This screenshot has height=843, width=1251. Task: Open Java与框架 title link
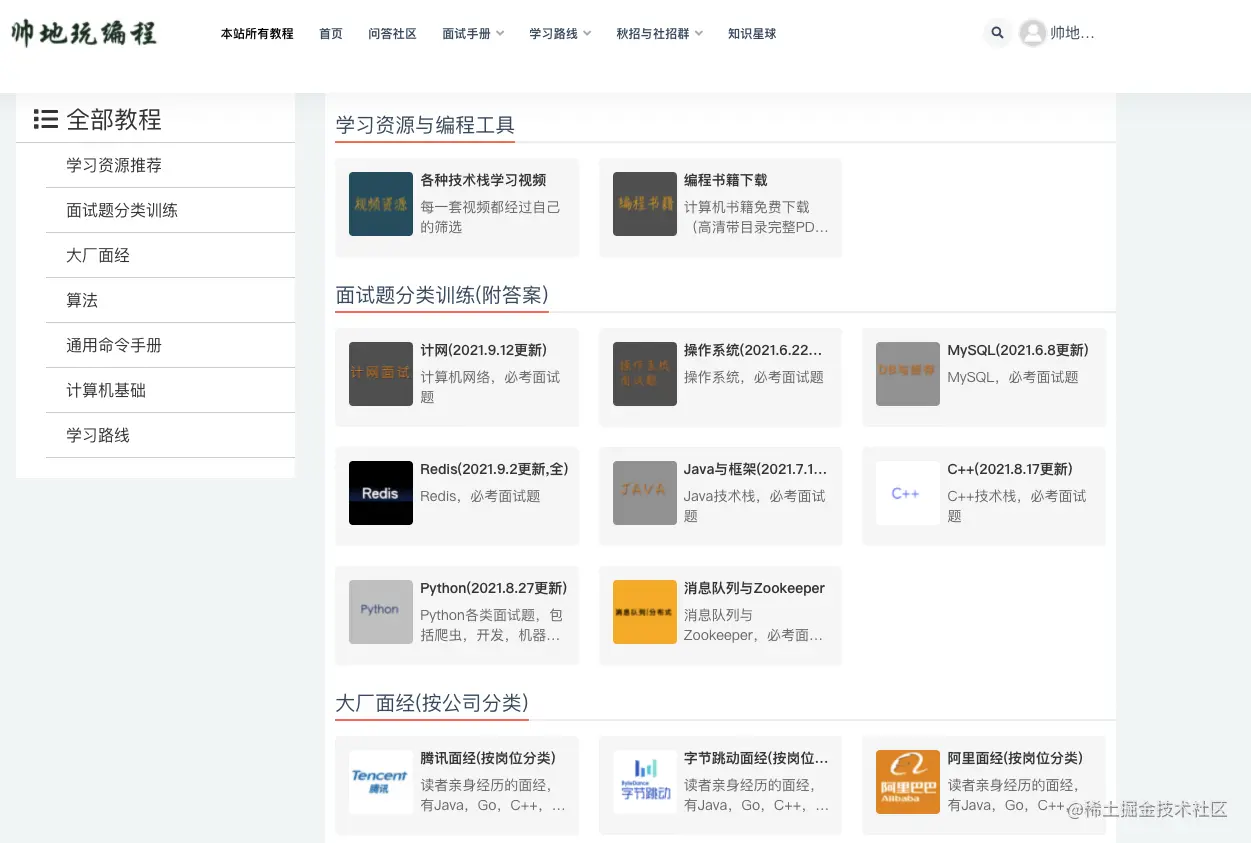[x=755, y=469]
